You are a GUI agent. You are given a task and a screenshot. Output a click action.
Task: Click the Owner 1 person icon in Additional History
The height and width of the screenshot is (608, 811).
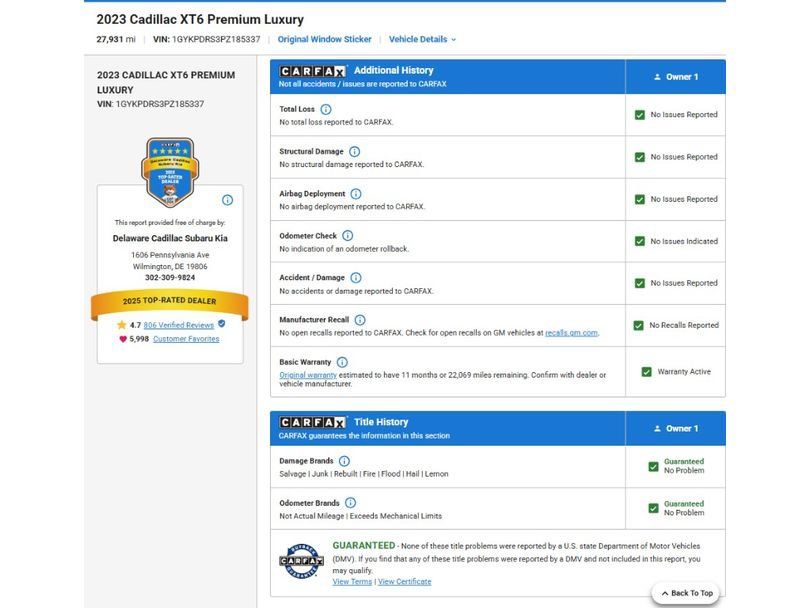657,77
